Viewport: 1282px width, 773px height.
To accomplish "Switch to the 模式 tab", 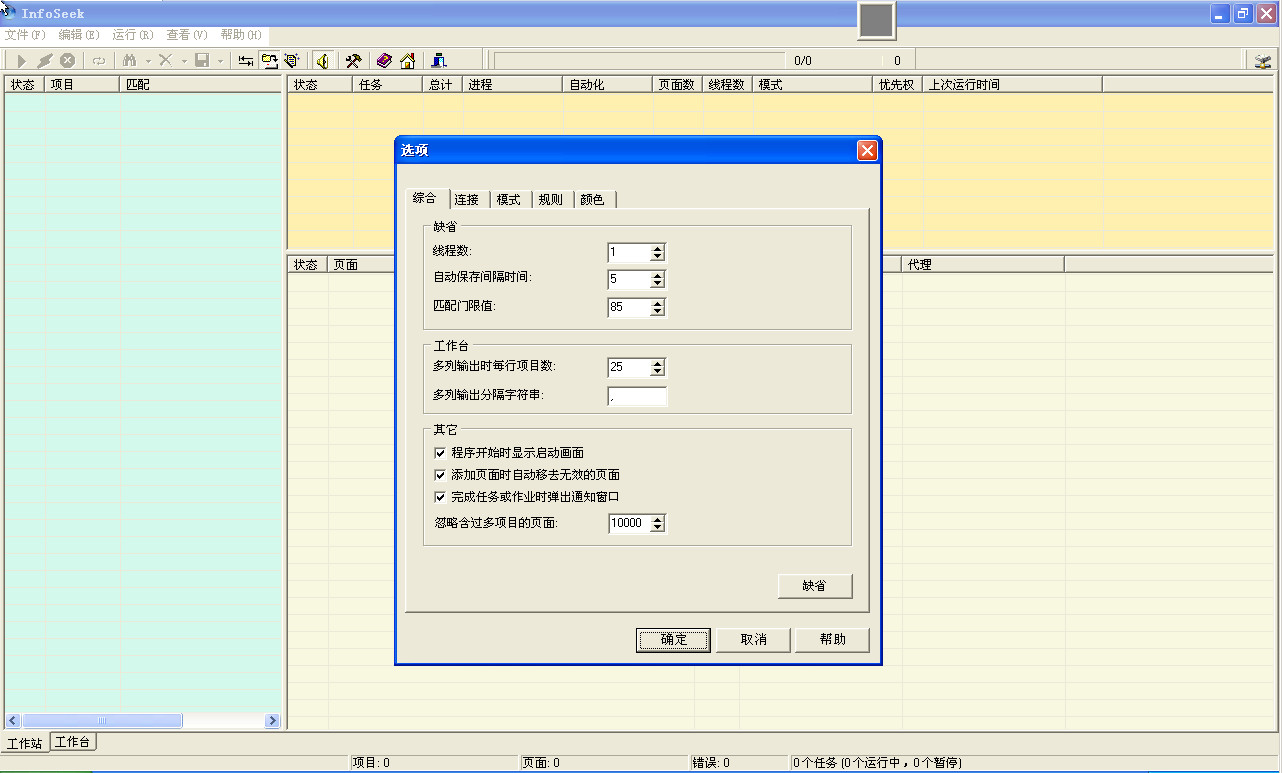I will tap(509, 200).
